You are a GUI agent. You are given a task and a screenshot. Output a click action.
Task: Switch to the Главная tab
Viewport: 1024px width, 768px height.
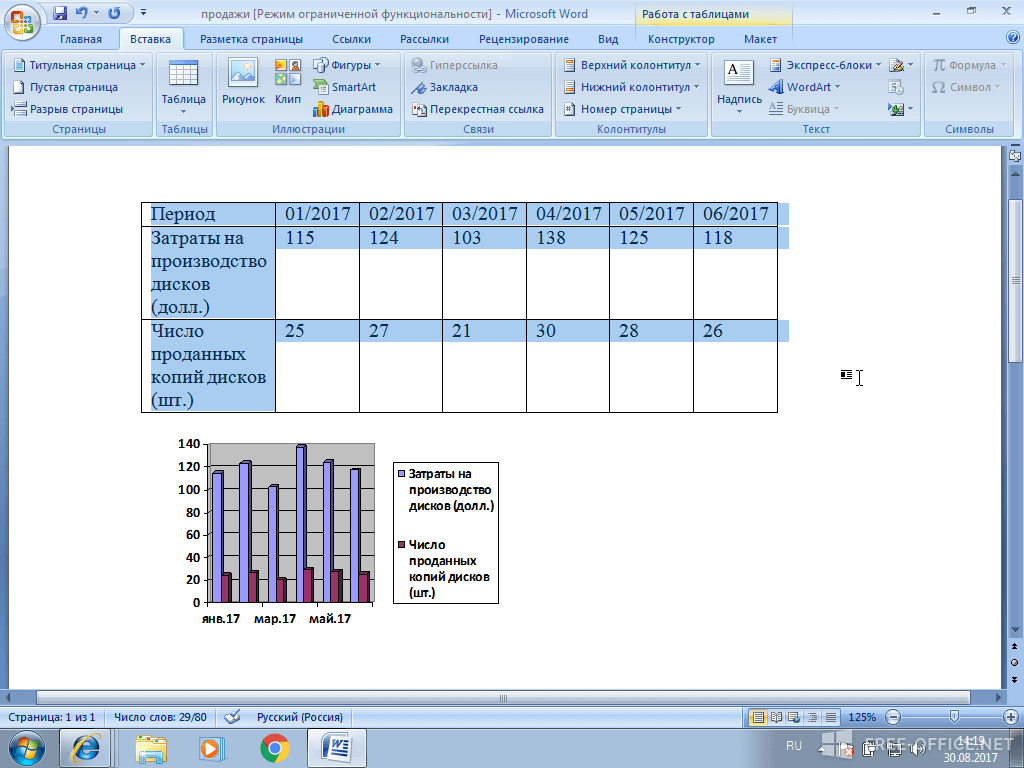tap(81, 39)
